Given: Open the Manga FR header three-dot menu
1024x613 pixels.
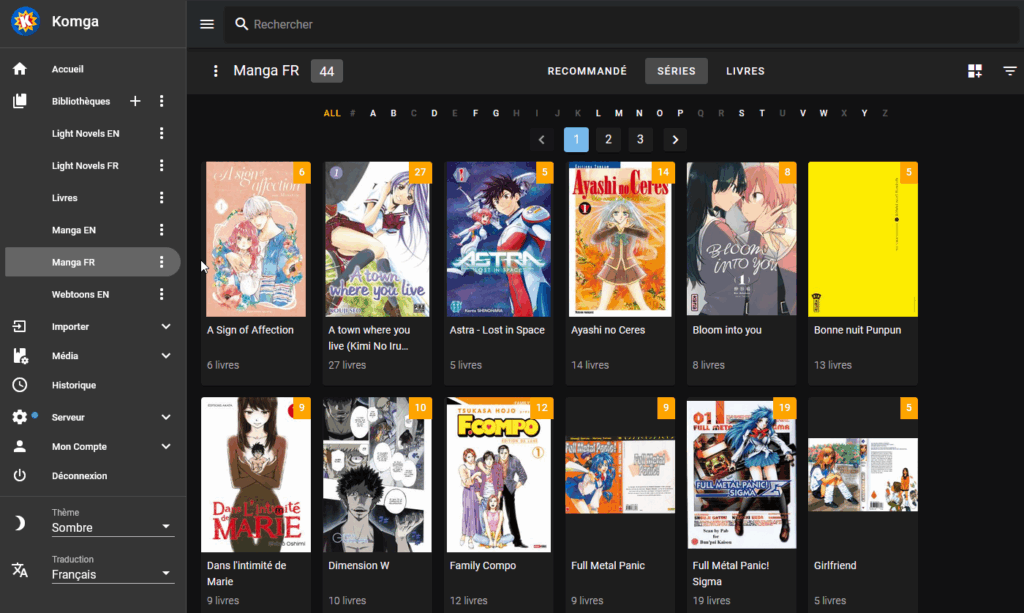Looking at the screenshot, I should [216, 71].
